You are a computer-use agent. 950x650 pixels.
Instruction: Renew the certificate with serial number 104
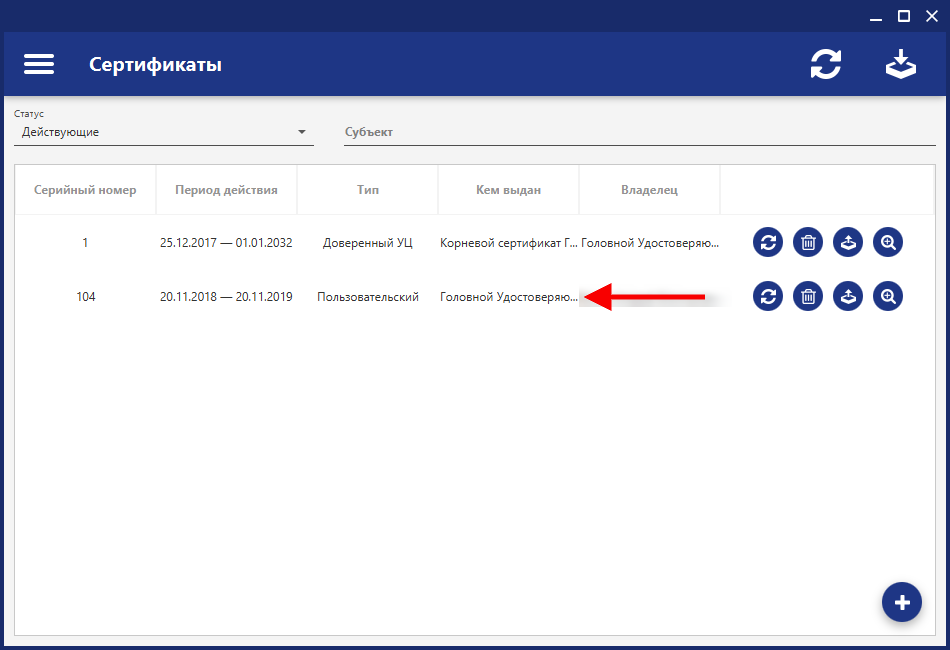coord(768,296)
